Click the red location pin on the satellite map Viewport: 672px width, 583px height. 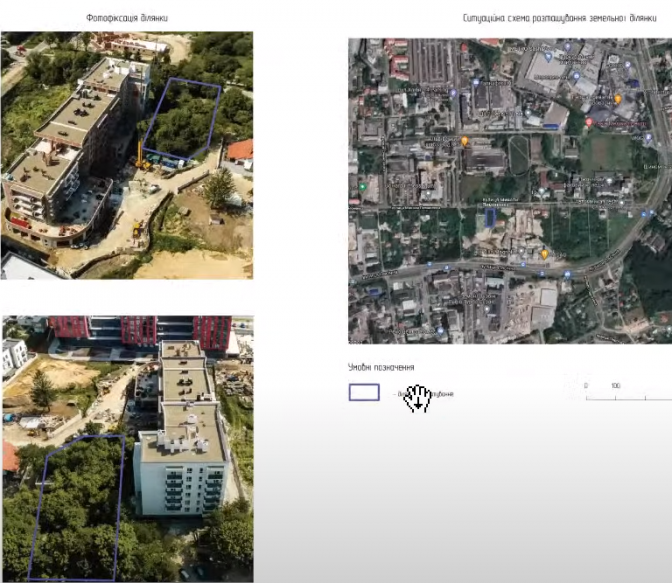589,122
